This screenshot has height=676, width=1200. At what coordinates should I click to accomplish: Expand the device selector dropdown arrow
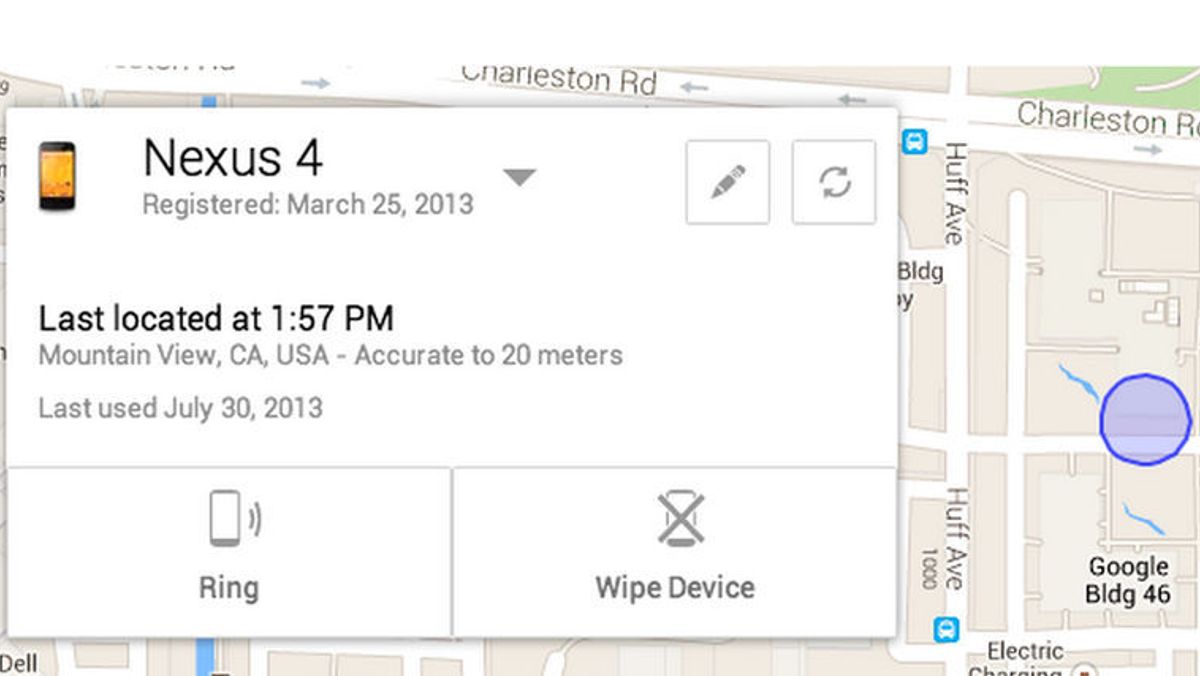tap(519, 178)
